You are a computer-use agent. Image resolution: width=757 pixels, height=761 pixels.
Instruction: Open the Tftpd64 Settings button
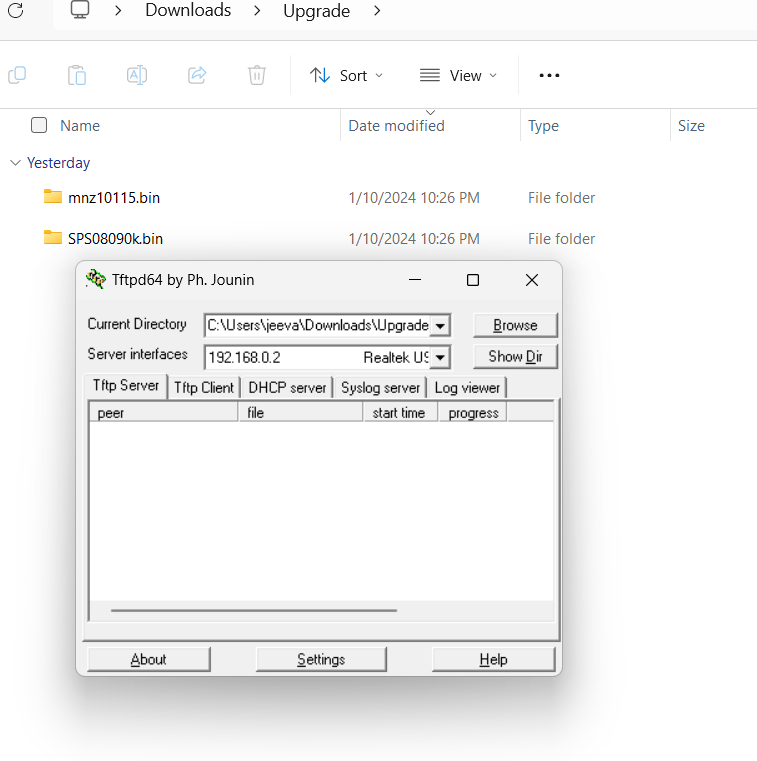click(x=321, y=659)
